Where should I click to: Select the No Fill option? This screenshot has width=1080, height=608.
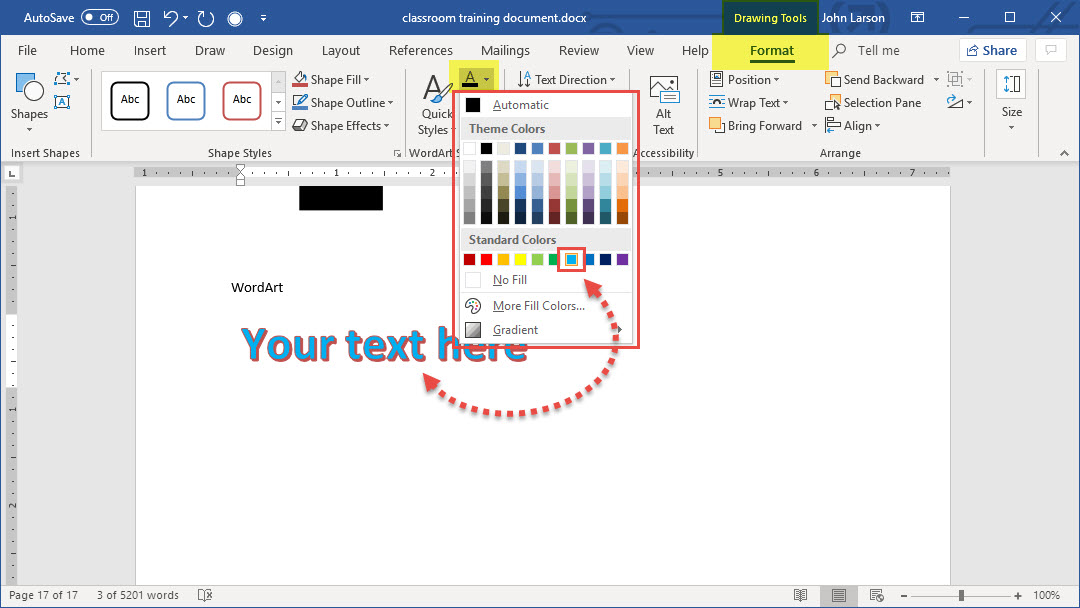pyautogui.click(x=509, y=280)
